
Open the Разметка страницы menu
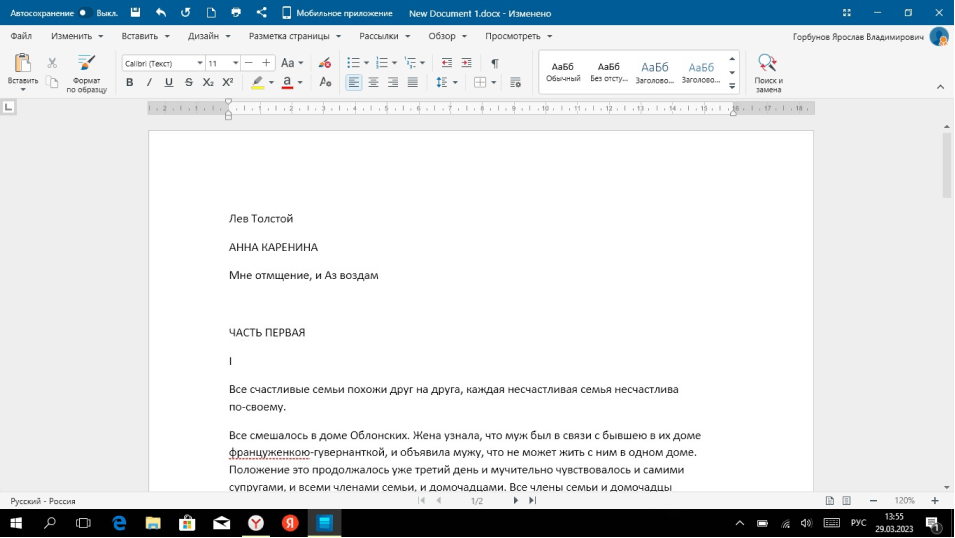click(x=295, y=36)
